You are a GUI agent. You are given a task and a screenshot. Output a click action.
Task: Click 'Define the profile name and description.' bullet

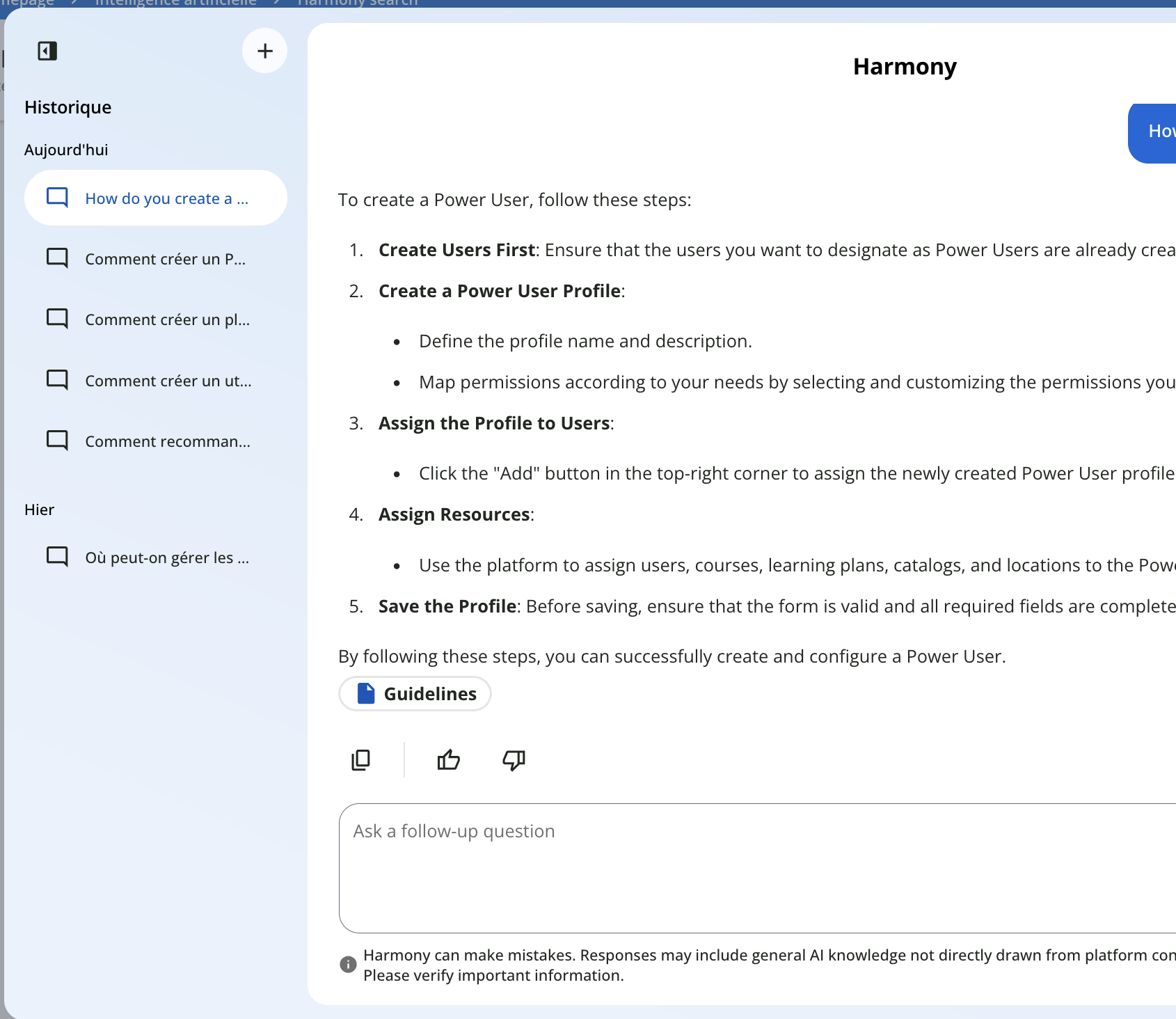[x=585, y=341]
